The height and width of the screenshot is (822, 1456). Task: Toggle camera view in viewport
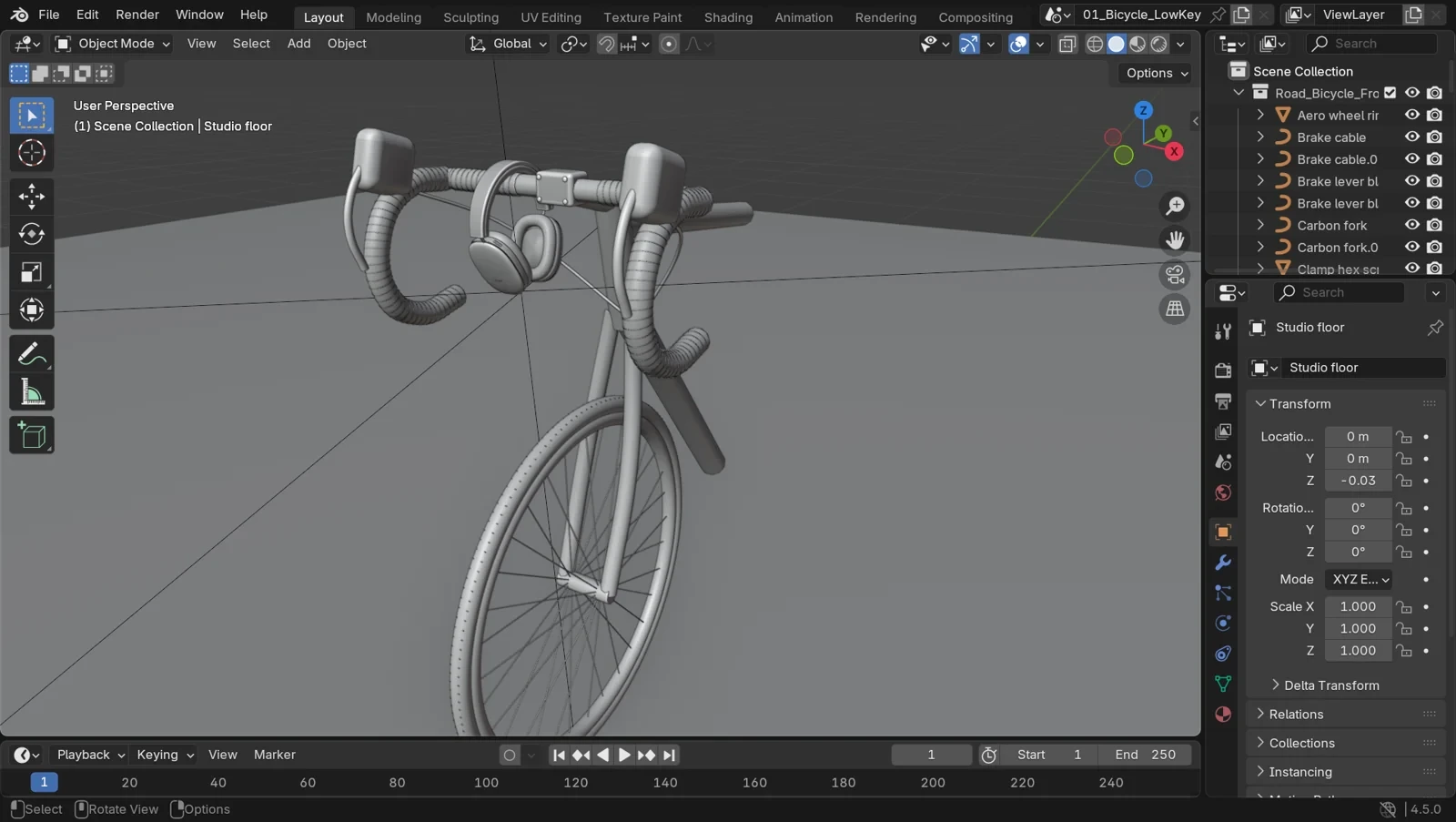(x=1175, y=274)
